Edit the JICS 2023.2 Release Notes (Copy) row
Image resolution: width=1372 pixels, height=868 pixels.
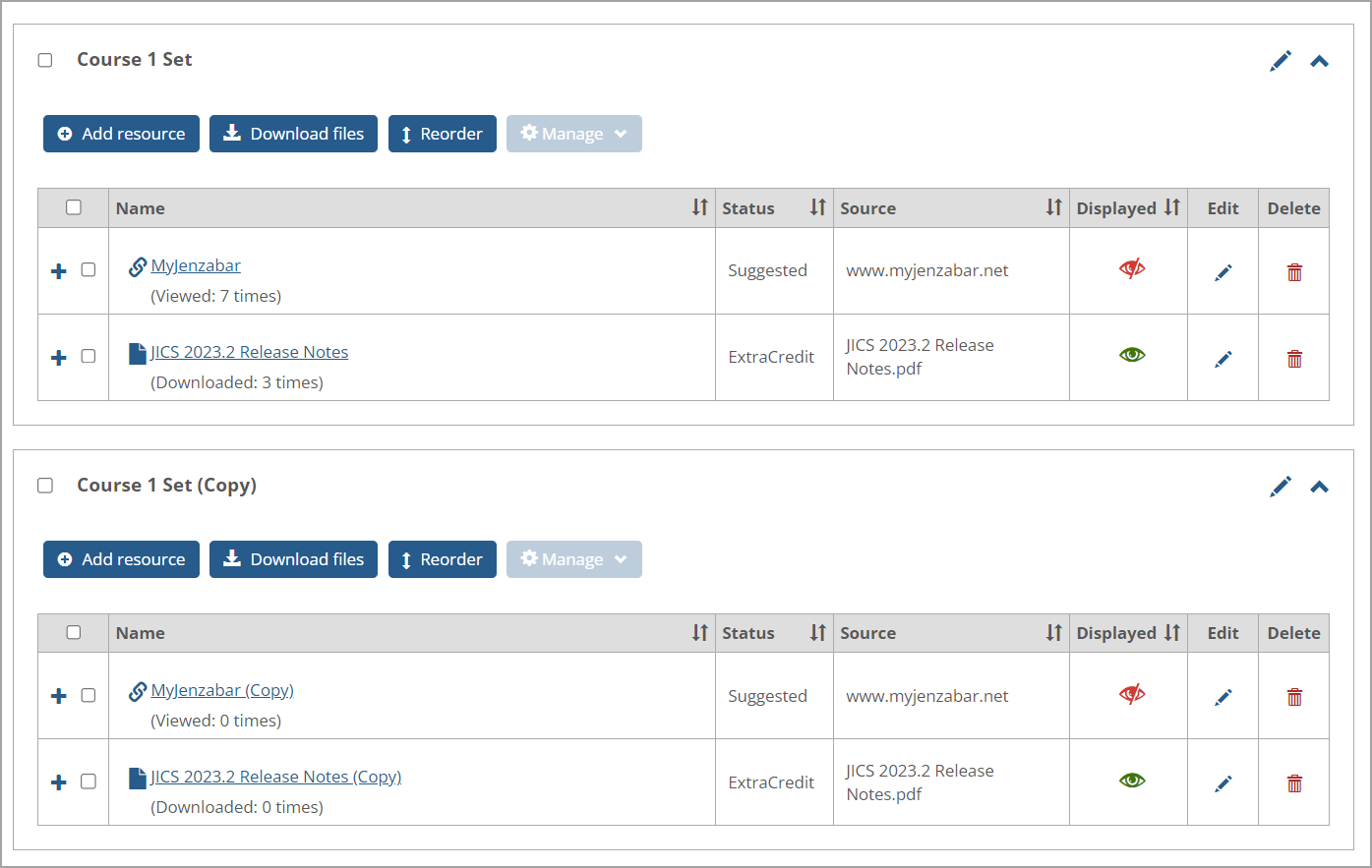pyautogui.click(x=1223, y=783)
